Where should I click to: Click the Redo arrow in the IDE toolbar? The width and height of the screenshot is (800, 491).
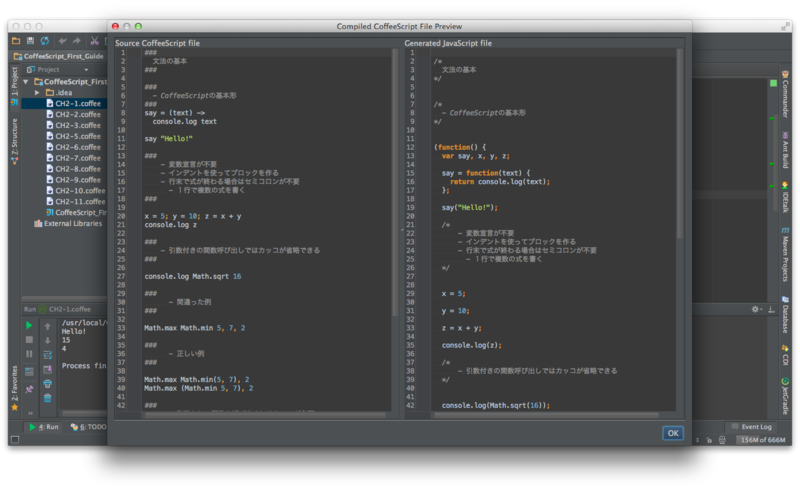coord(77,41)
